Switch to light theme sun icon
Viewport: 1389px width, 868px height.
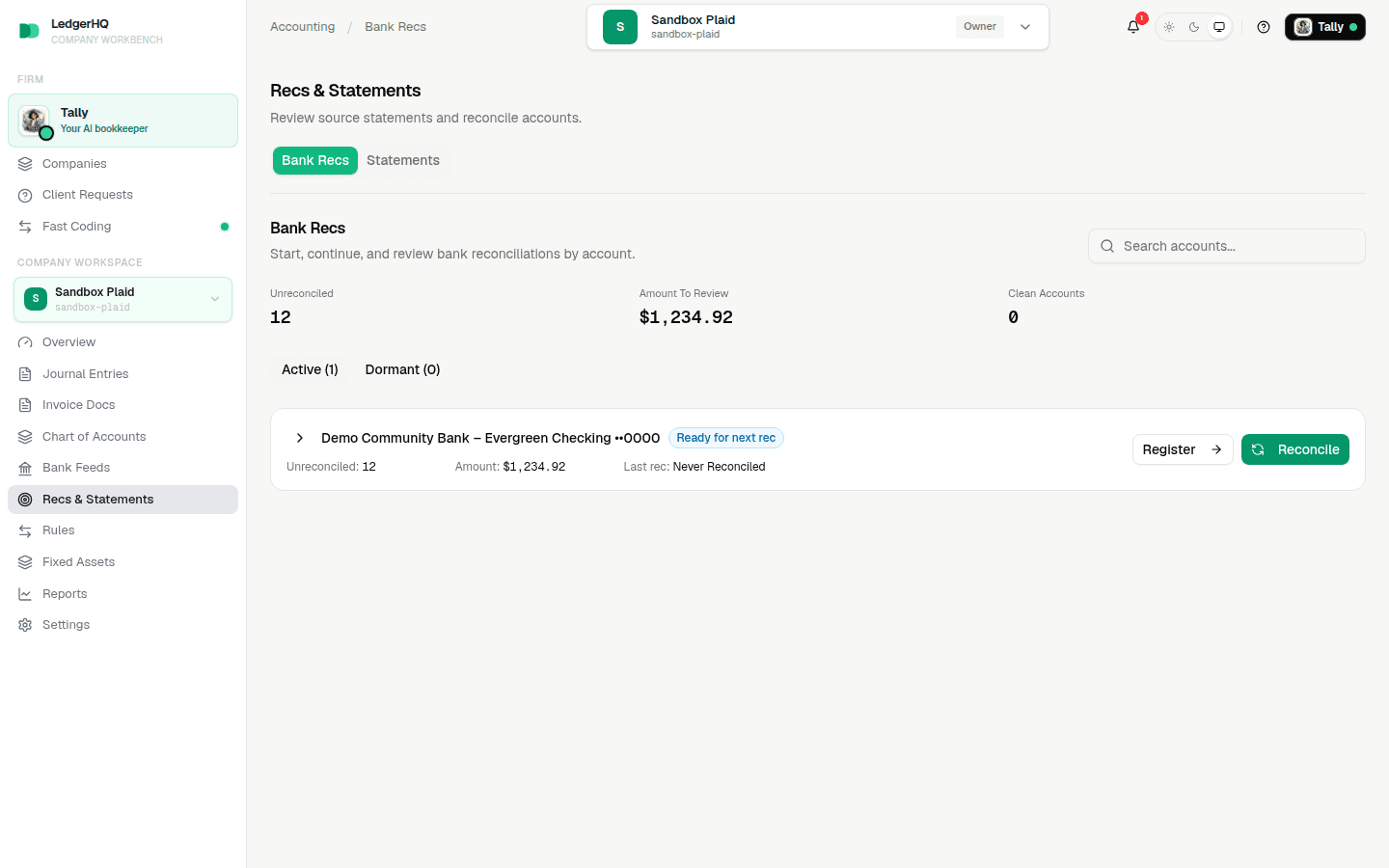[1169, 27]
